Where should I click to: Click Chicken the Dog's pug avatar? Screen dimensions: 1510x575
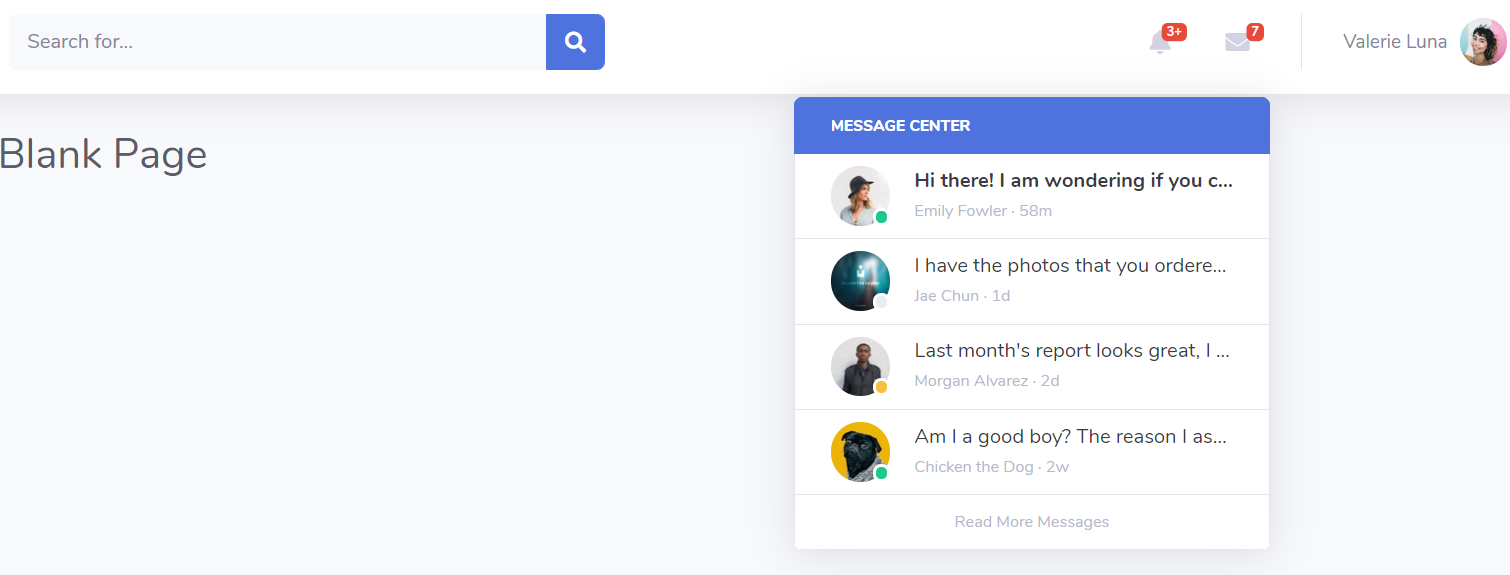[x=859, y=450]
